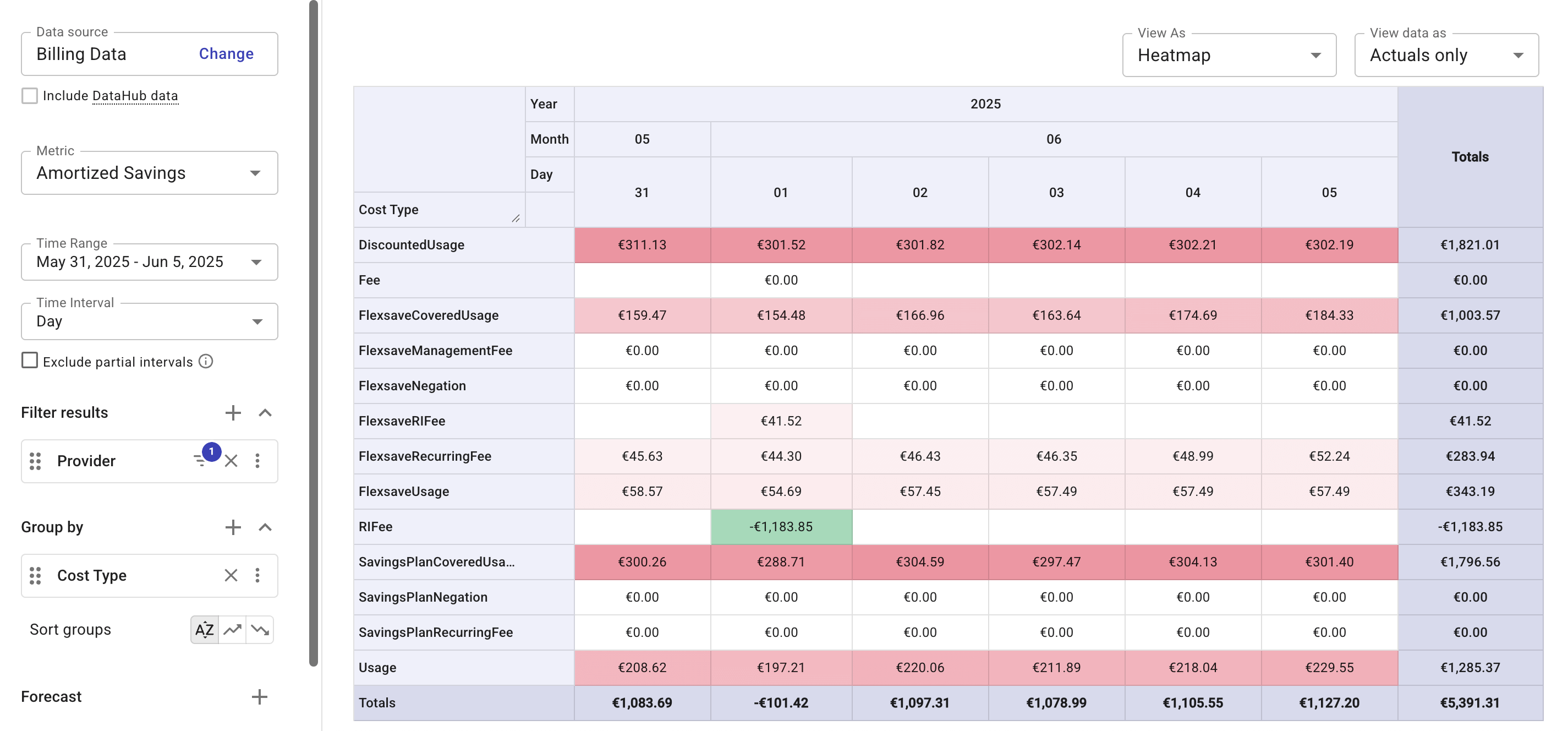The image size is (1568, 731).
Task: Open the Provider filter options
Action: click(201, 461)
